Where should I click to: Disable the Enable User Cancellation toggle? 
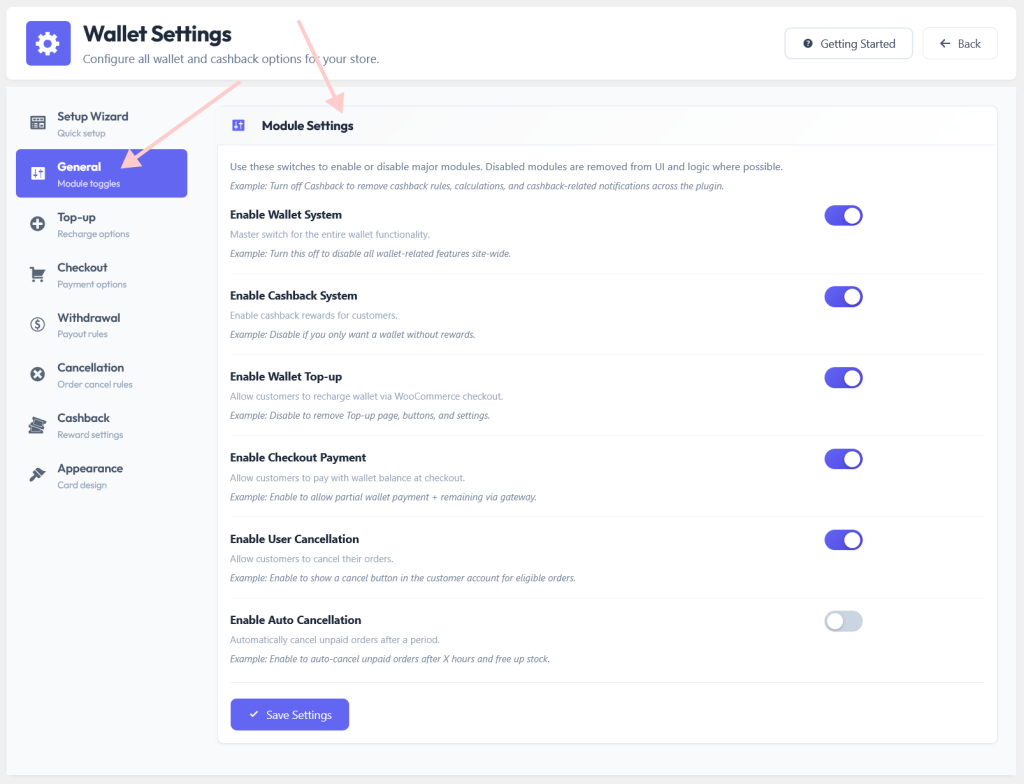click(x=843, y=540)
